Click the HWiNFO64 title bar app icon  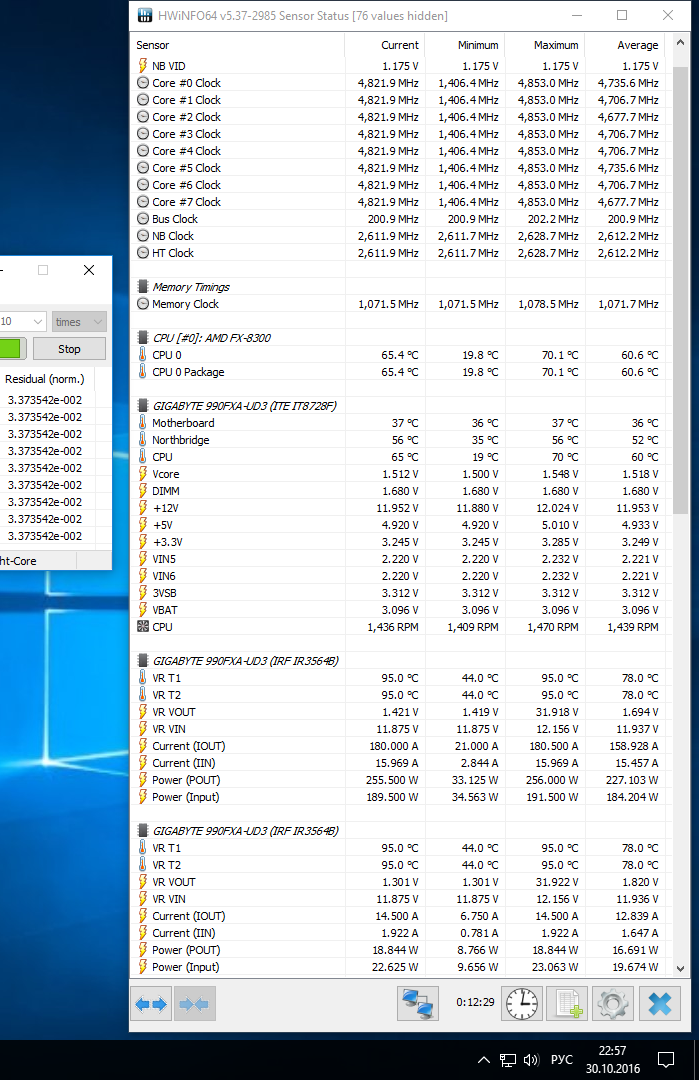(145, 15)
